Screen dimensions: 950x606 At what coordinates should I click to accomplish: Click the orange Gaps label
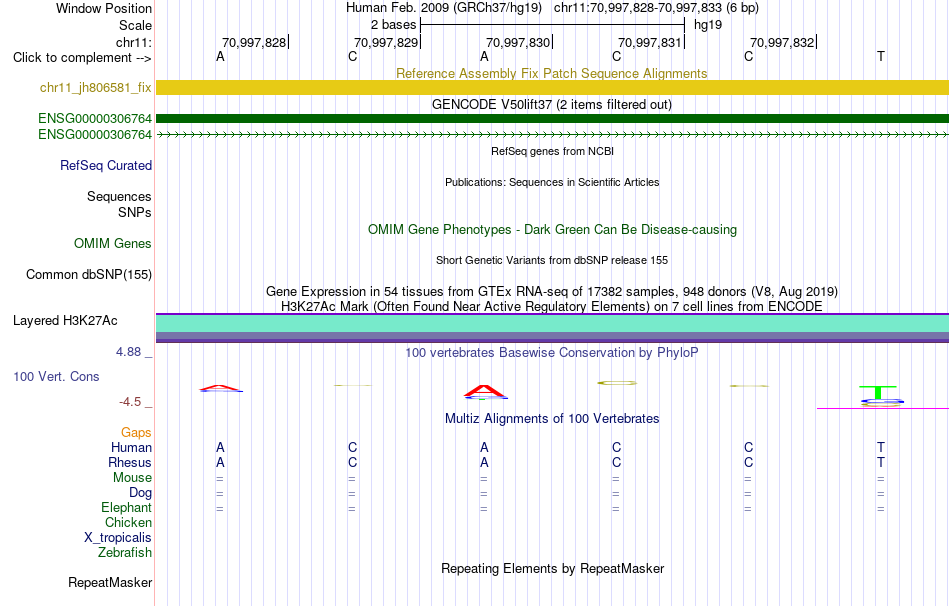(136, 432)
